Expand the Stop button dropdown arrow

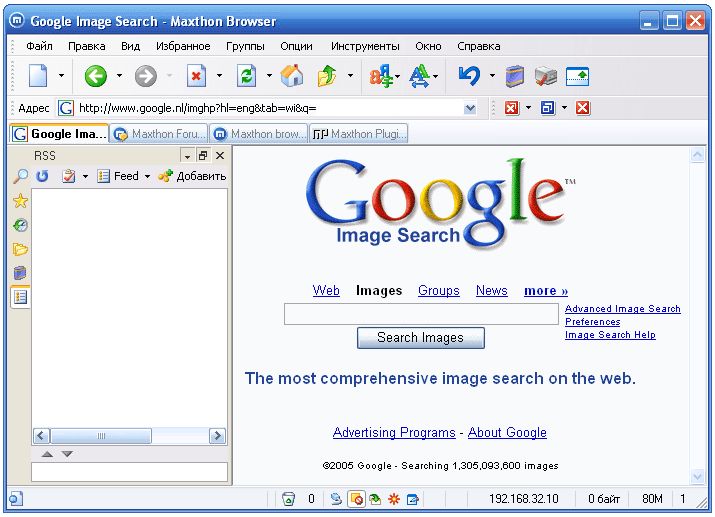tap(219, 76)
